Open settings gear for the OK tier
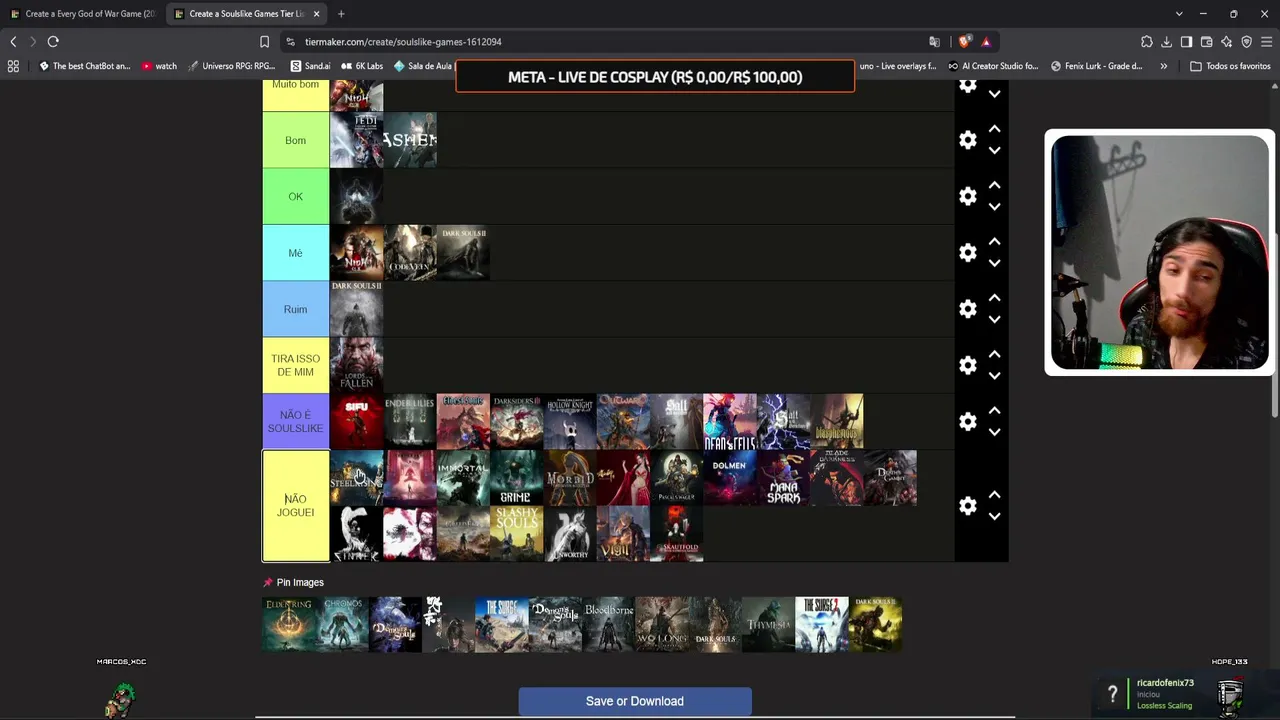 pyautogui.click(x=967, y=197)
